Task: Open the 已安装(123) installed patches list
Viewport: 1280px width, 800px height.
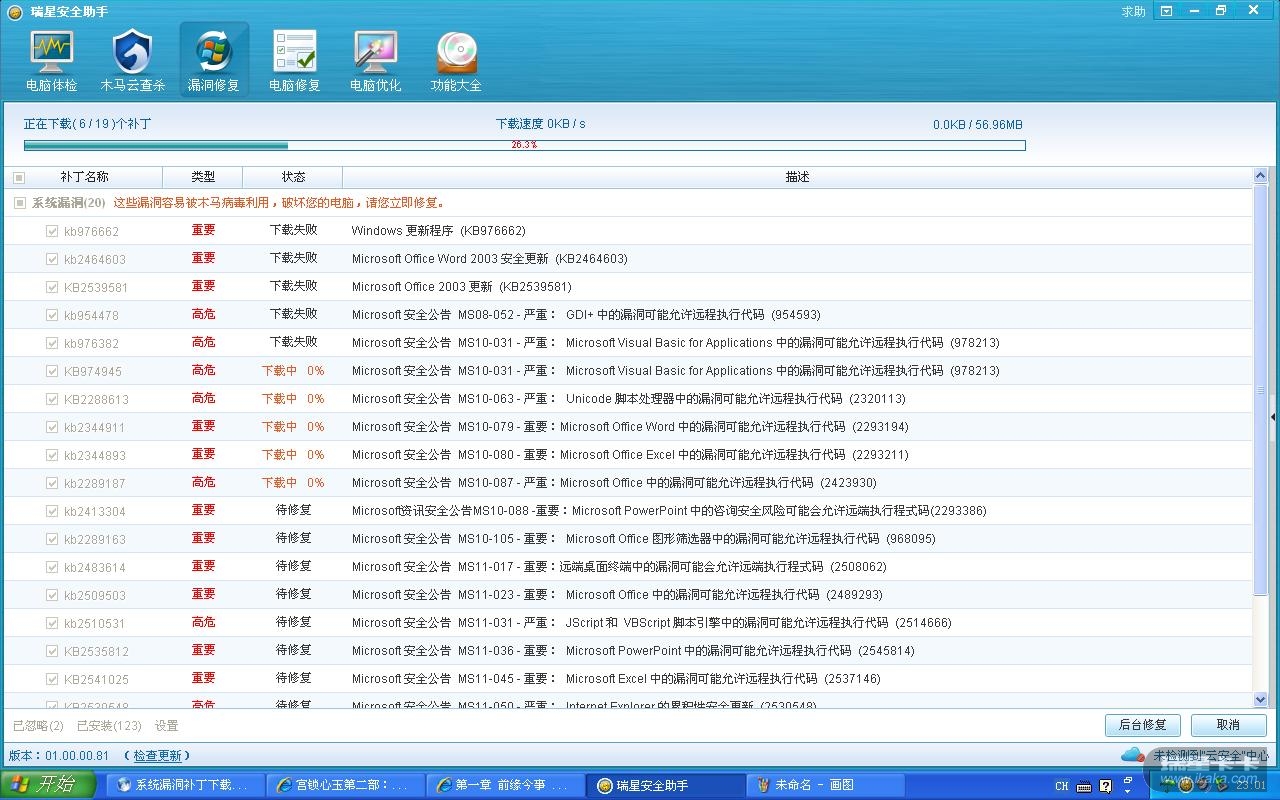Action: point(109,726)
